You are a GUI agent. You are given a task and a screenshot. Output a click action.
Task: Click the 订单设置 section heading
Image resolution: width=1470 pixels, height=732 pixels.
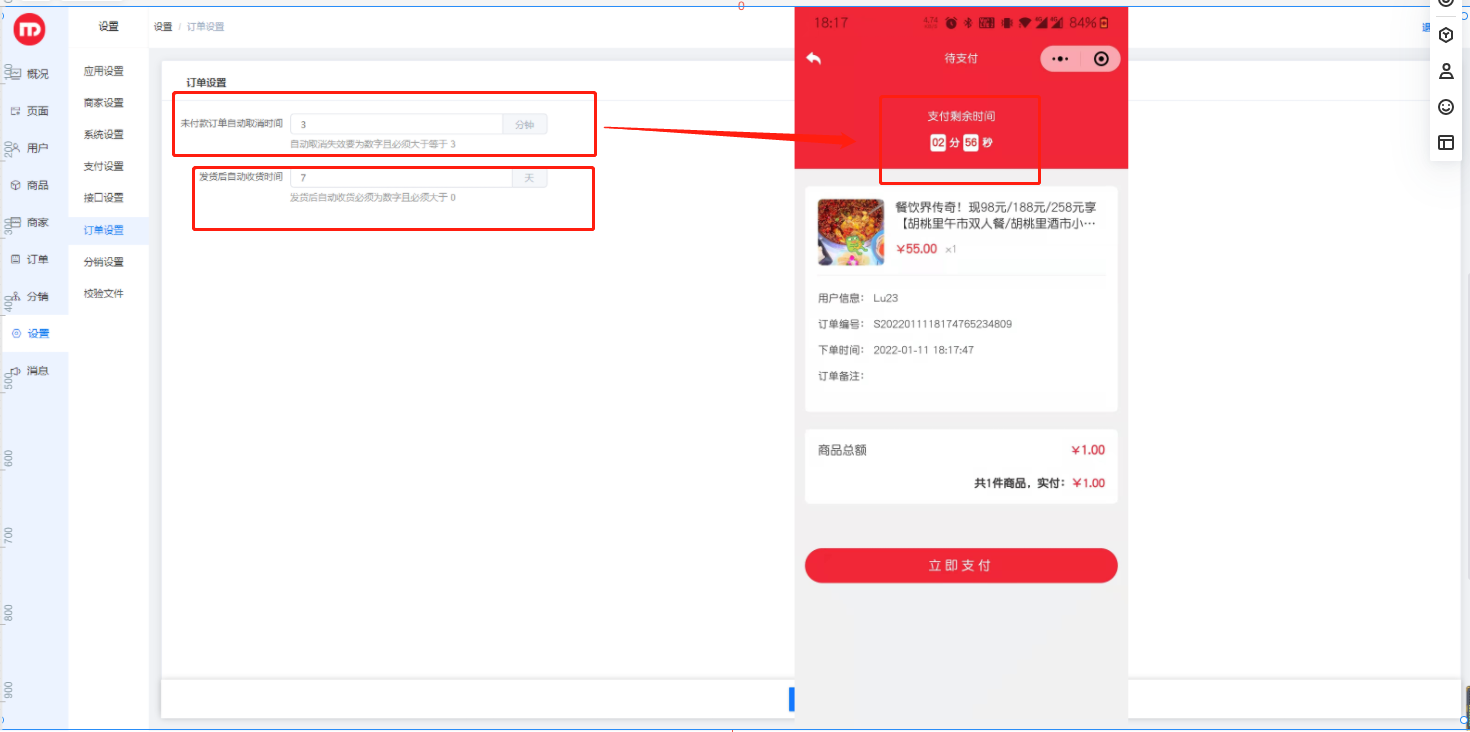207,82
